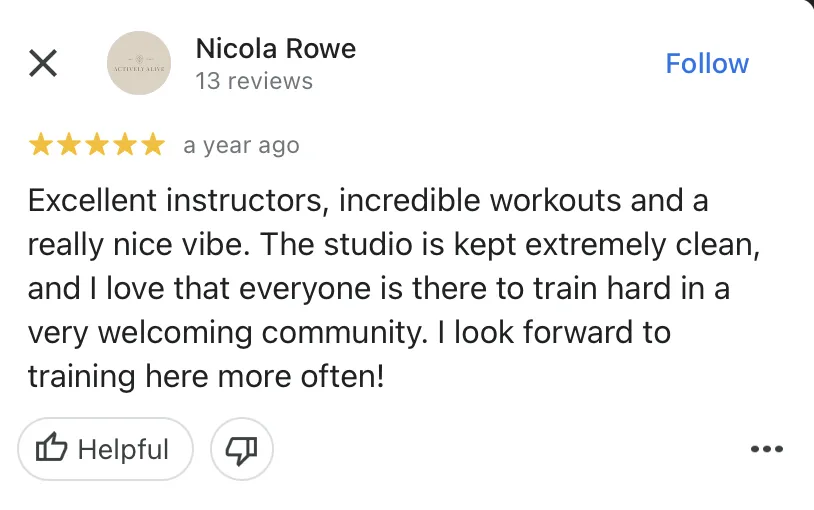
Task: Close the review with the X icon
Action: click(x=42, y=64)
